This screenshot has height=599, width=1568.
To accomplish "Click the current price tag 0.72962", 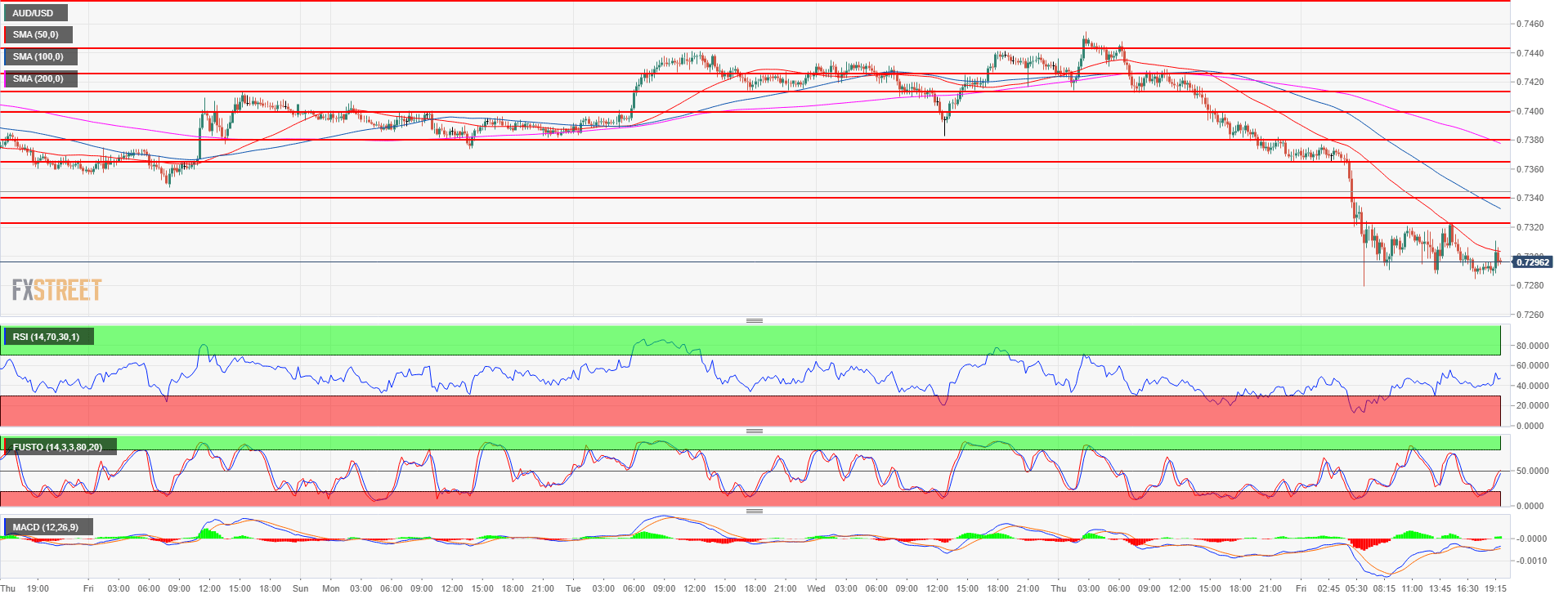I will click(x=1532, y=262).
